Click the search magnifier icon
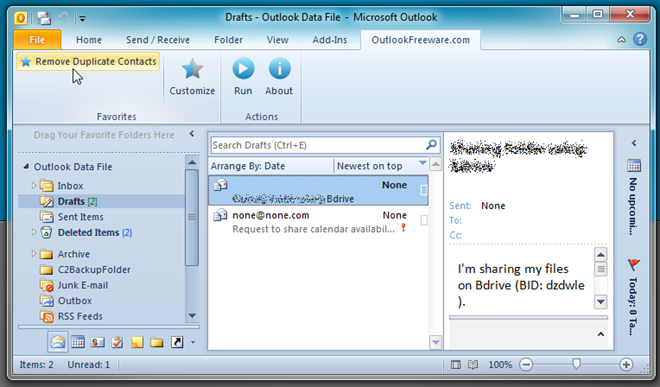Viewport: 660px width, 387px height. point(431,145)
